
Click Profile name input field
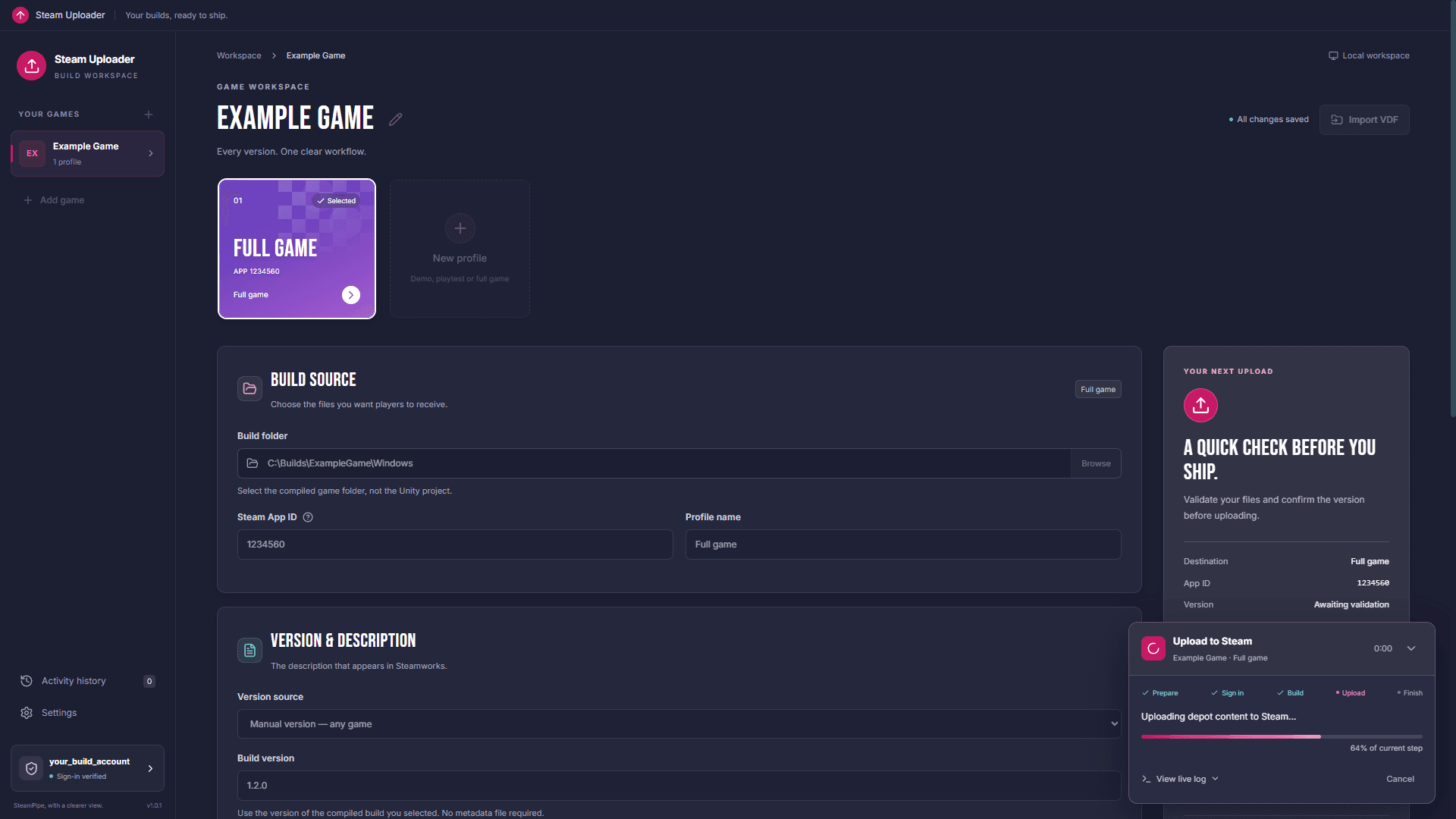pos(903,544)
